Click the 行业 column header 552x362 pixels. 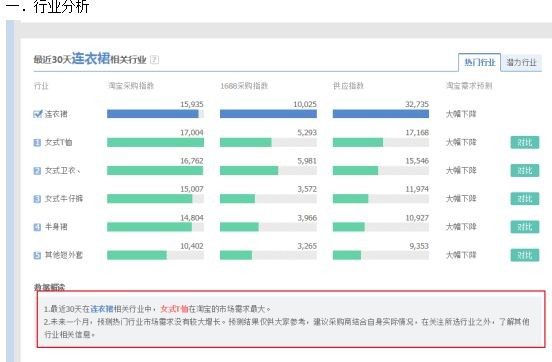pos(41,86)
